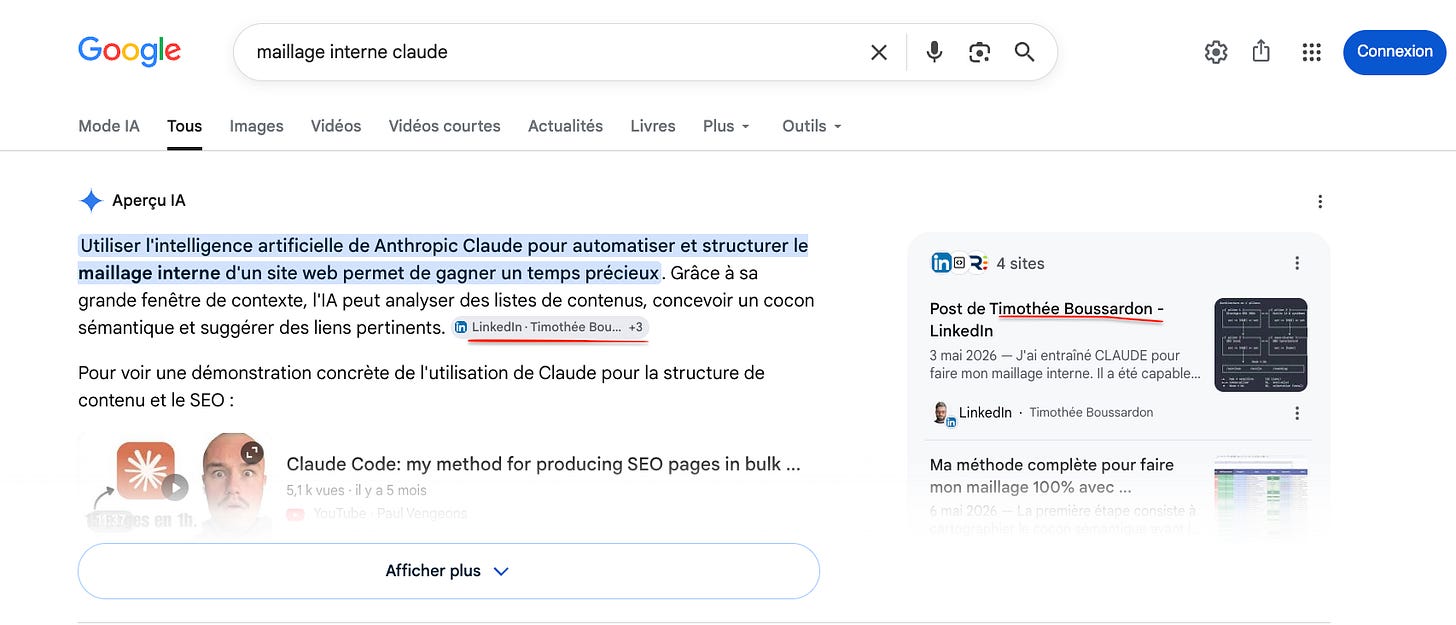Open Google Lens image search
Image resolution: width=1456 pixels, height=625 pixels.
(979, 52)
